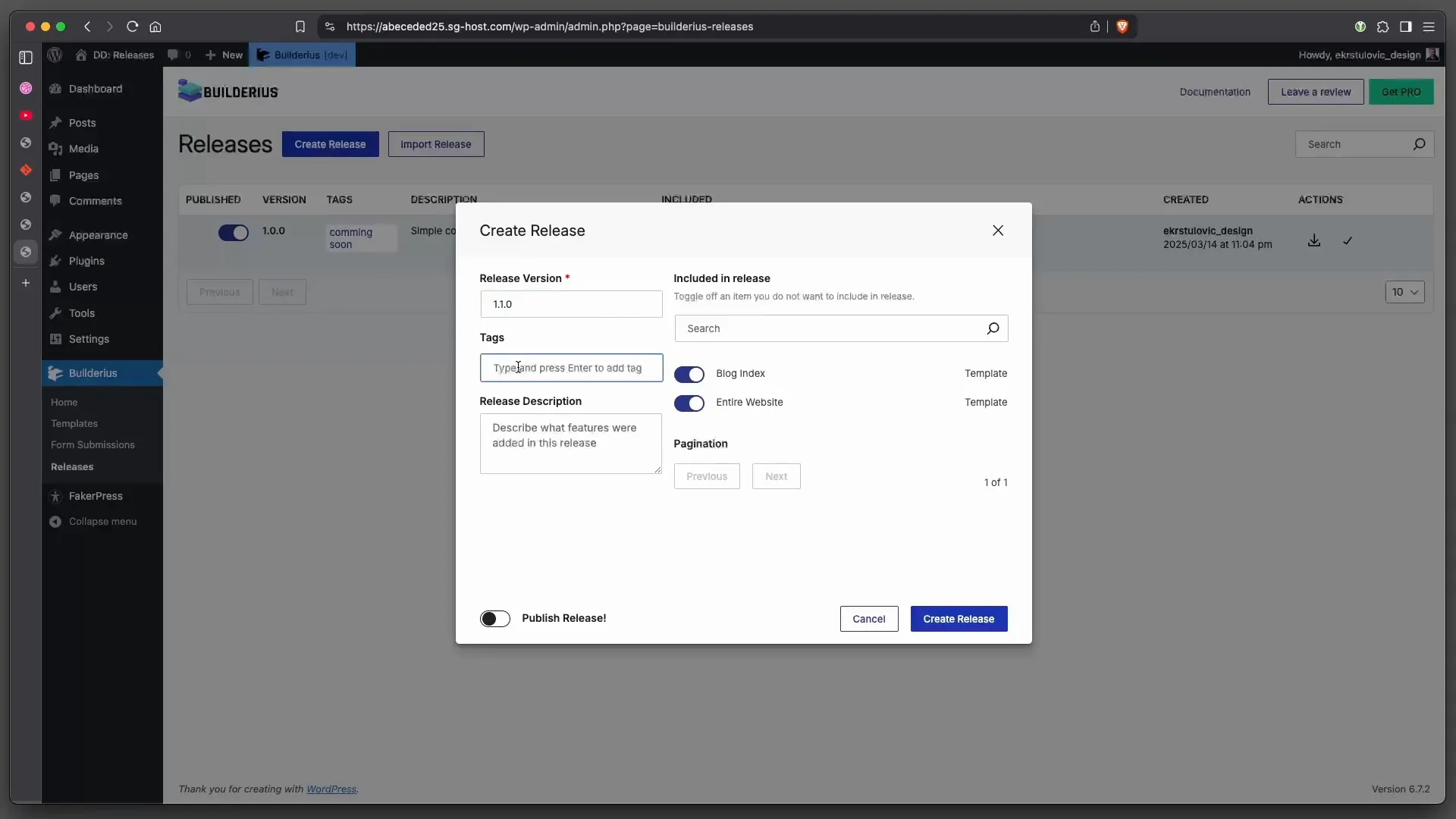The image size is (1456, 819).
Task: Click the WordPress logo in the admin bar
Action: (x=55, y=55)
